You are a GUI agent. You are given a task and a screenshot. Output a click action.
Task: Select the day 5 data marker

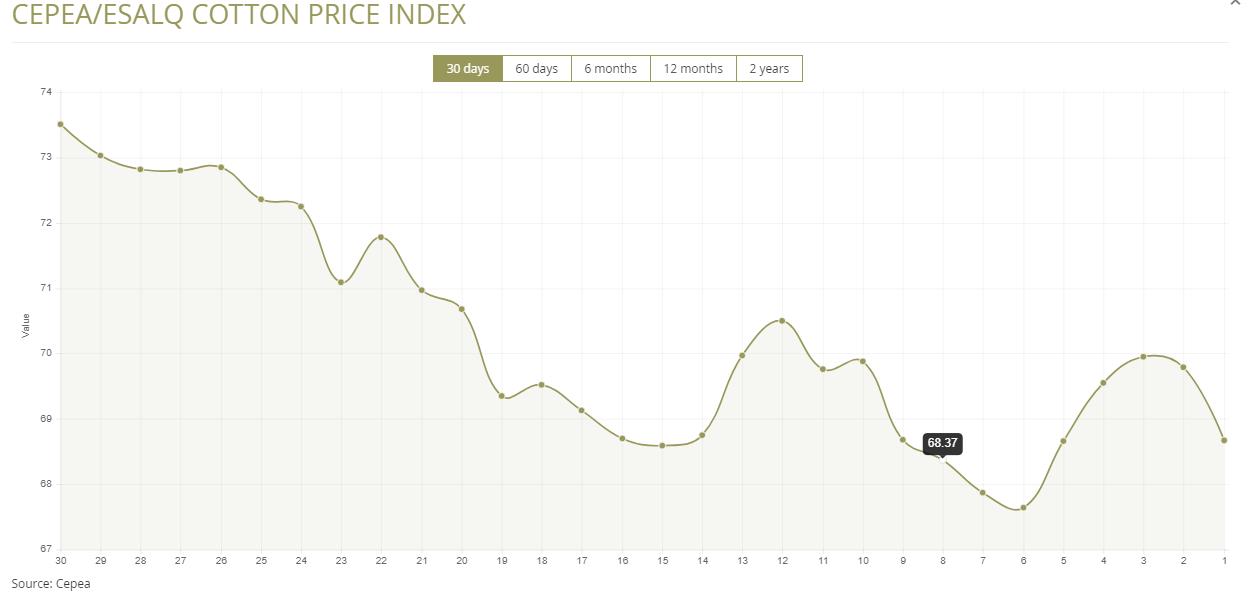(x=1063, y=441)
